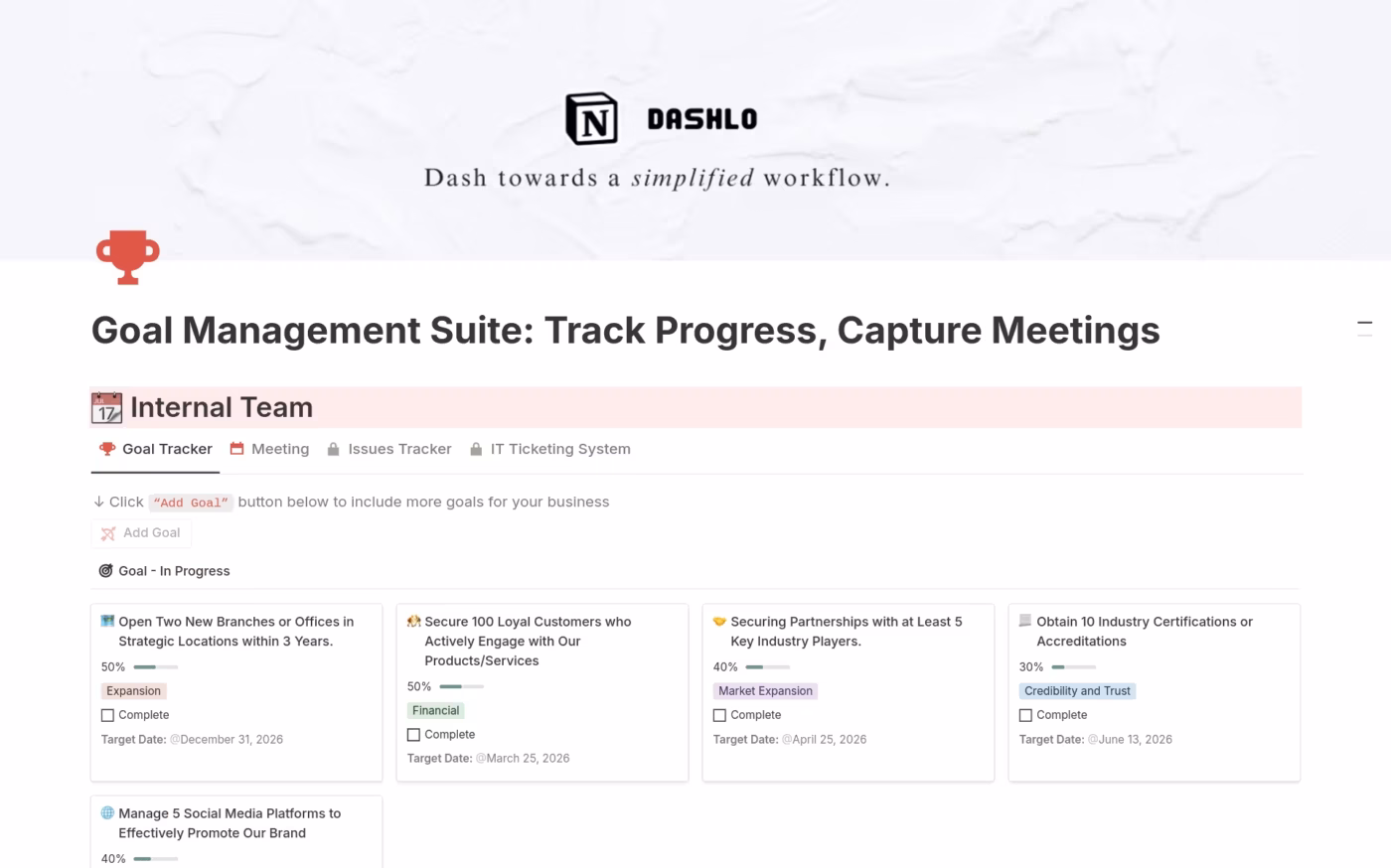Image resolution: width=1391 pixels, height=868 pixels.
Task: Click the emoji icon on Secure 100 Loyal Customers card
Action: tap(413, 621)
